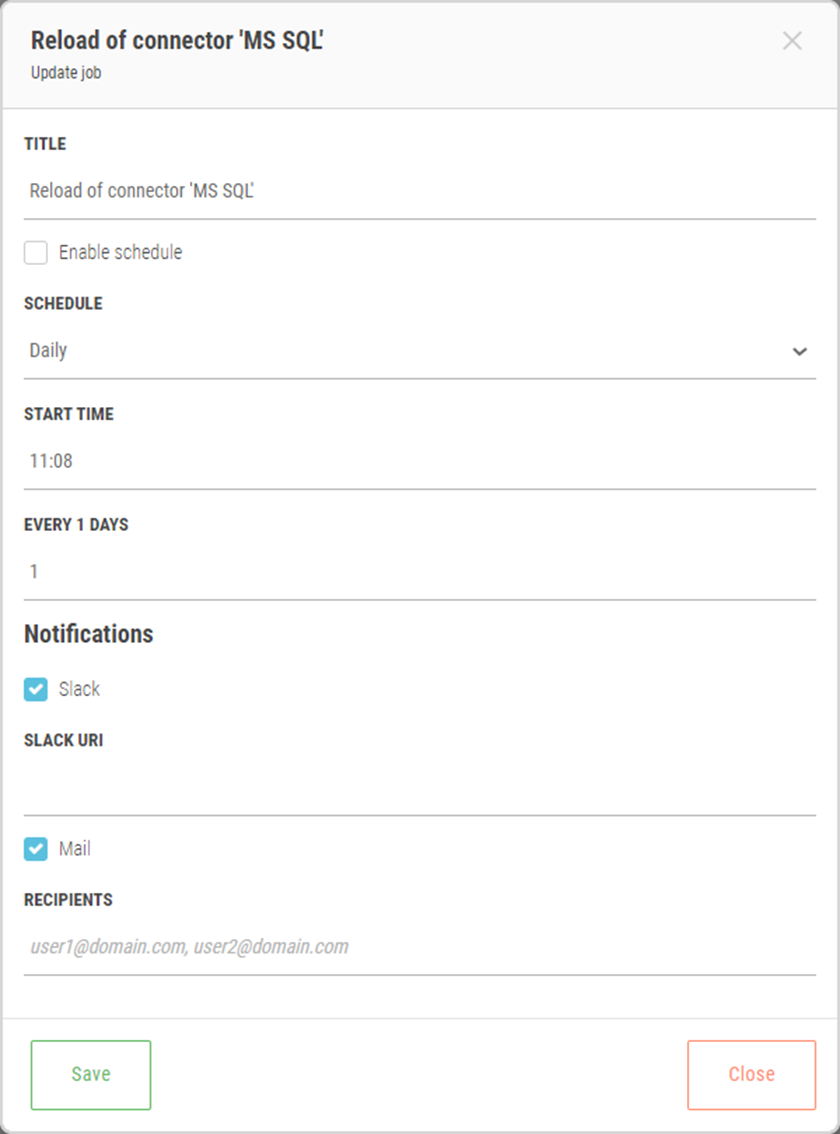This screenshot has width=840, height=1134.
Task: Click the 'Enable schedule' label text
Action: pyautogui.click(x=120, y=253)
